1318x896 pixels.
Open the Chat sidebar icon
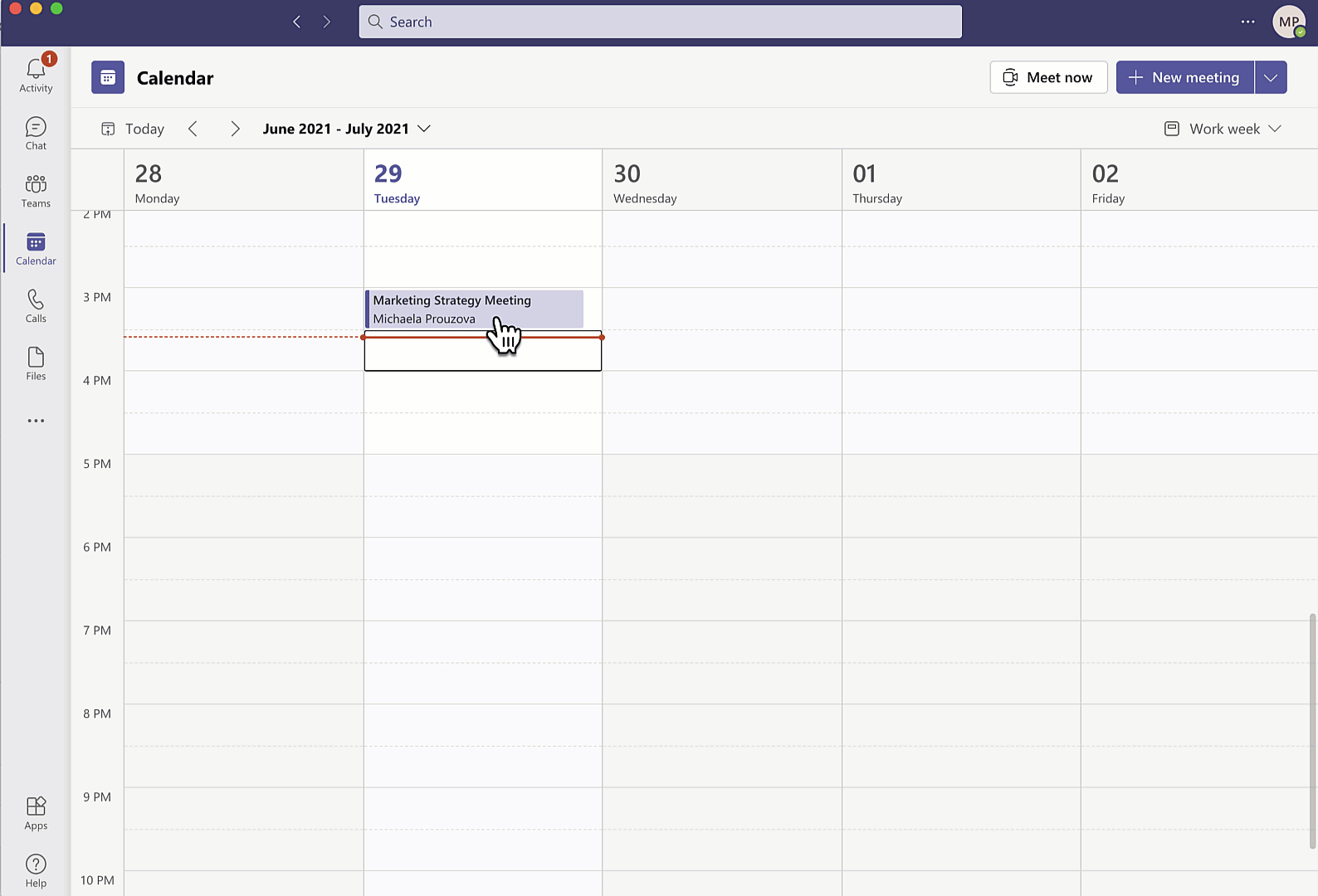tap(36, 133)
